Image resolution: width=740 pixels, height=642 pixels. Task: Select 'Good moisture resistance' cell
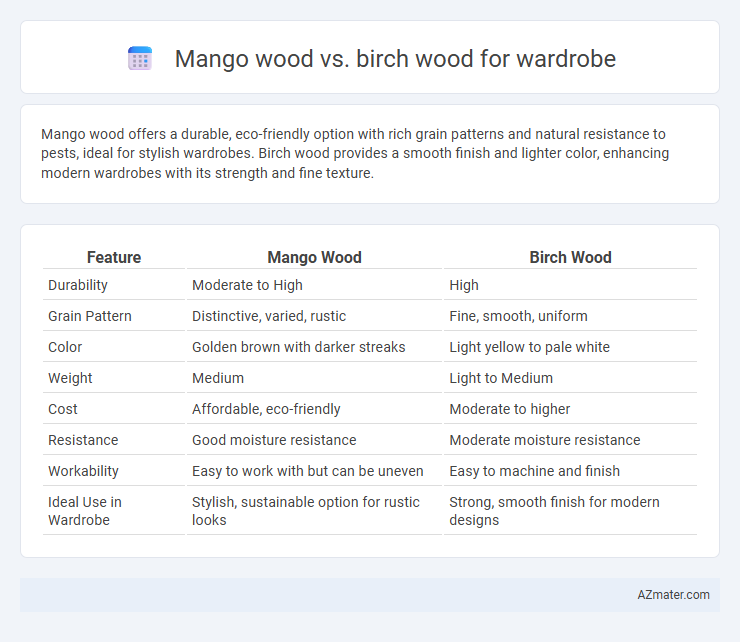(x=274, y=440)
